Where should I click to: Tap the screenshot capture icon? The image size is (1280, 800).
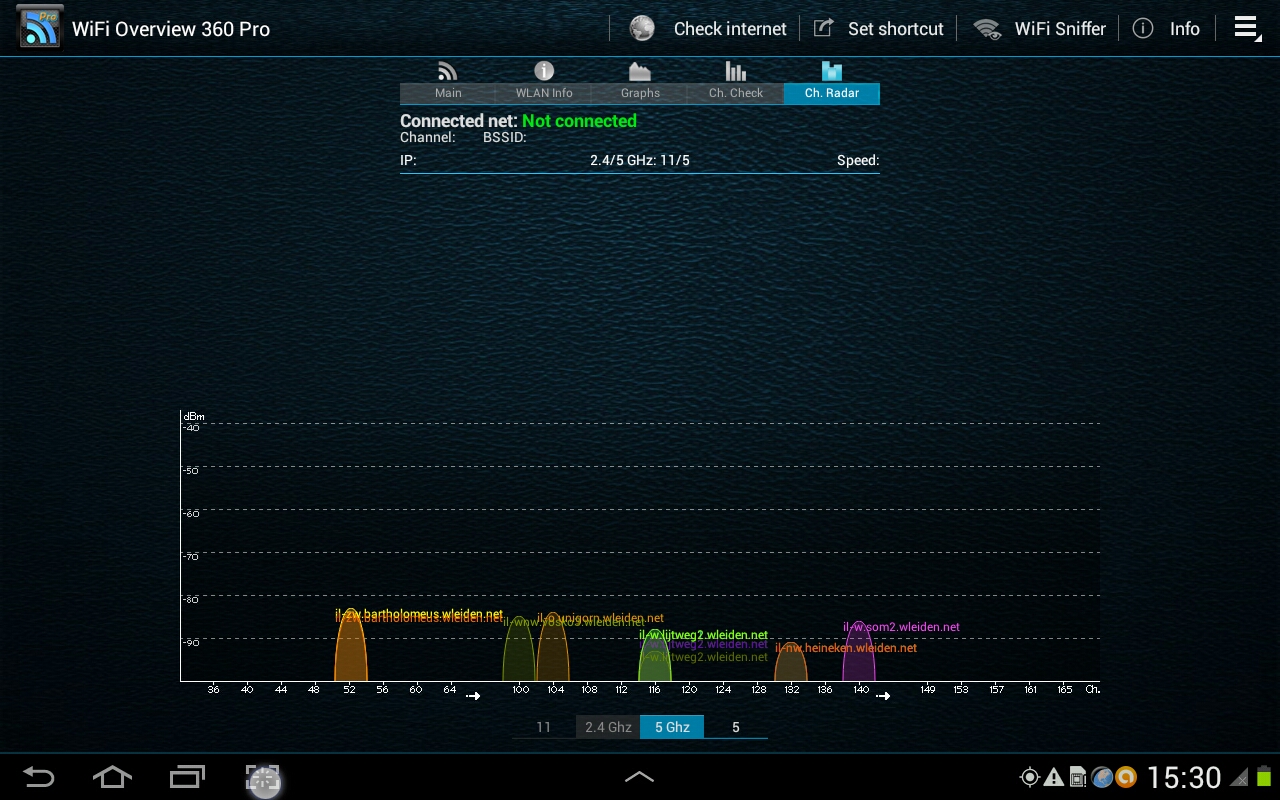click(x=263, y=779)
